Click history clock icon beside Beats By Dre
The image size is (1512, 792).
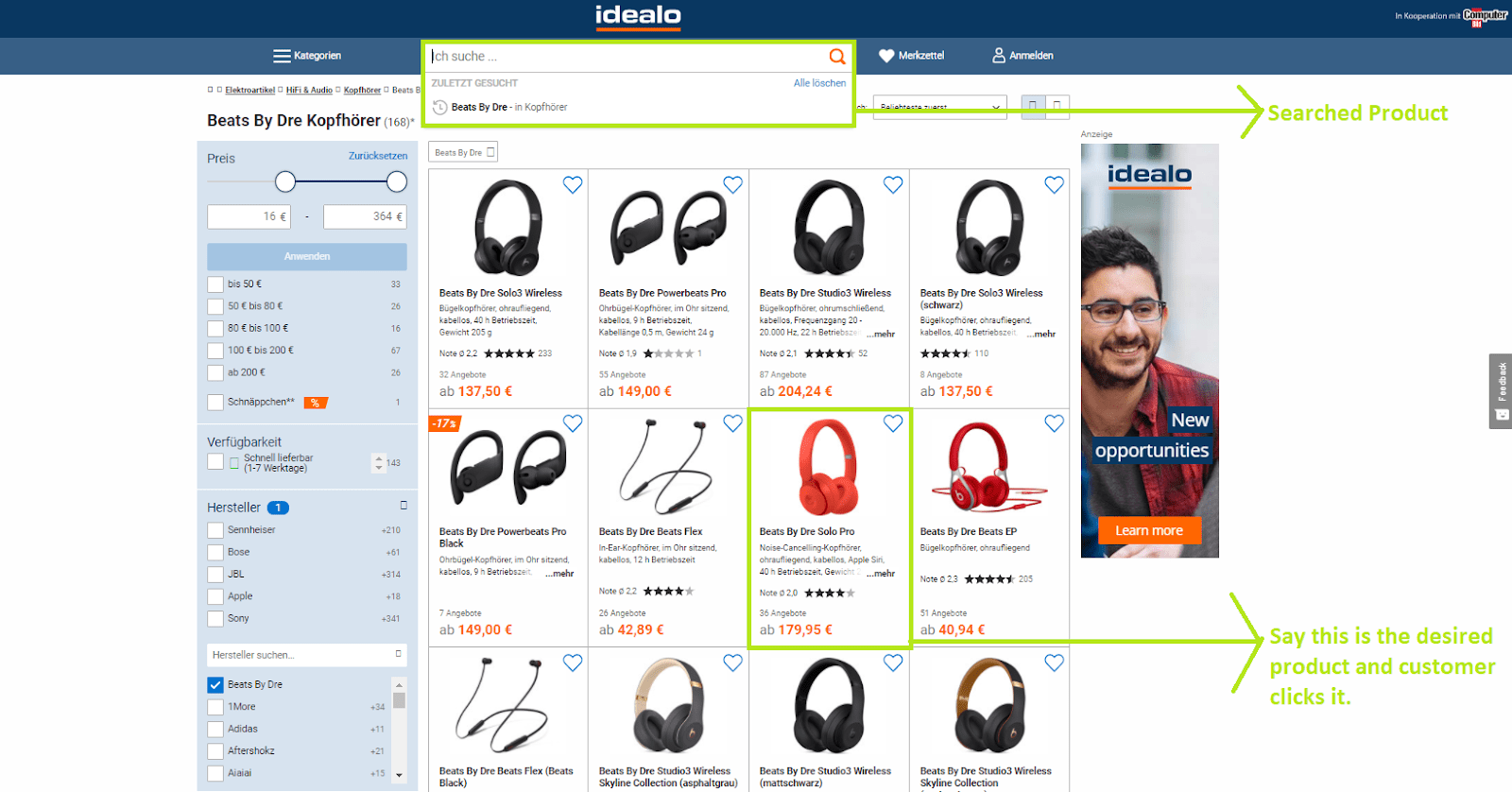[x=439, y=107]
